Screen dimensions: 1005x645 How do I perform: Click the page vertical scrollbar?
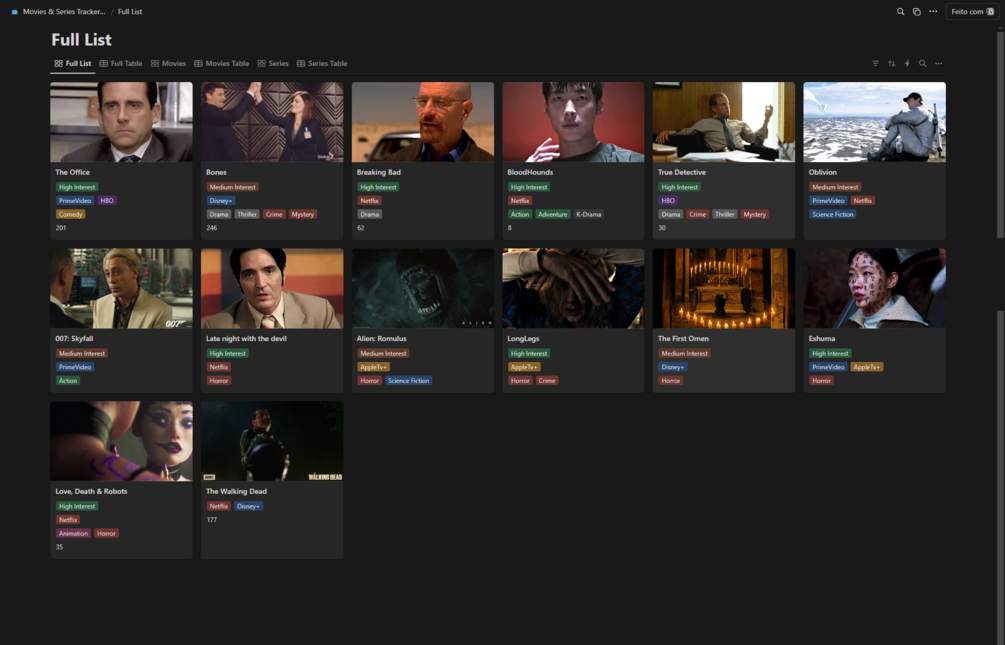point(1000,135)
